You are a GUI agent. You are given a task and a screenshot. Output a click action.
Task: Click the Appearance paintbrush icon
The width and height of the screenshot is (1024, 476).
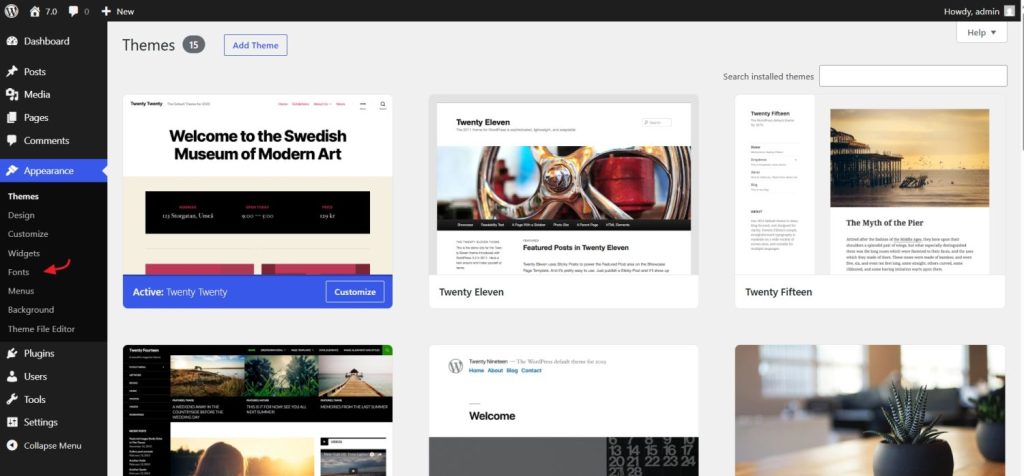[12, 170]
